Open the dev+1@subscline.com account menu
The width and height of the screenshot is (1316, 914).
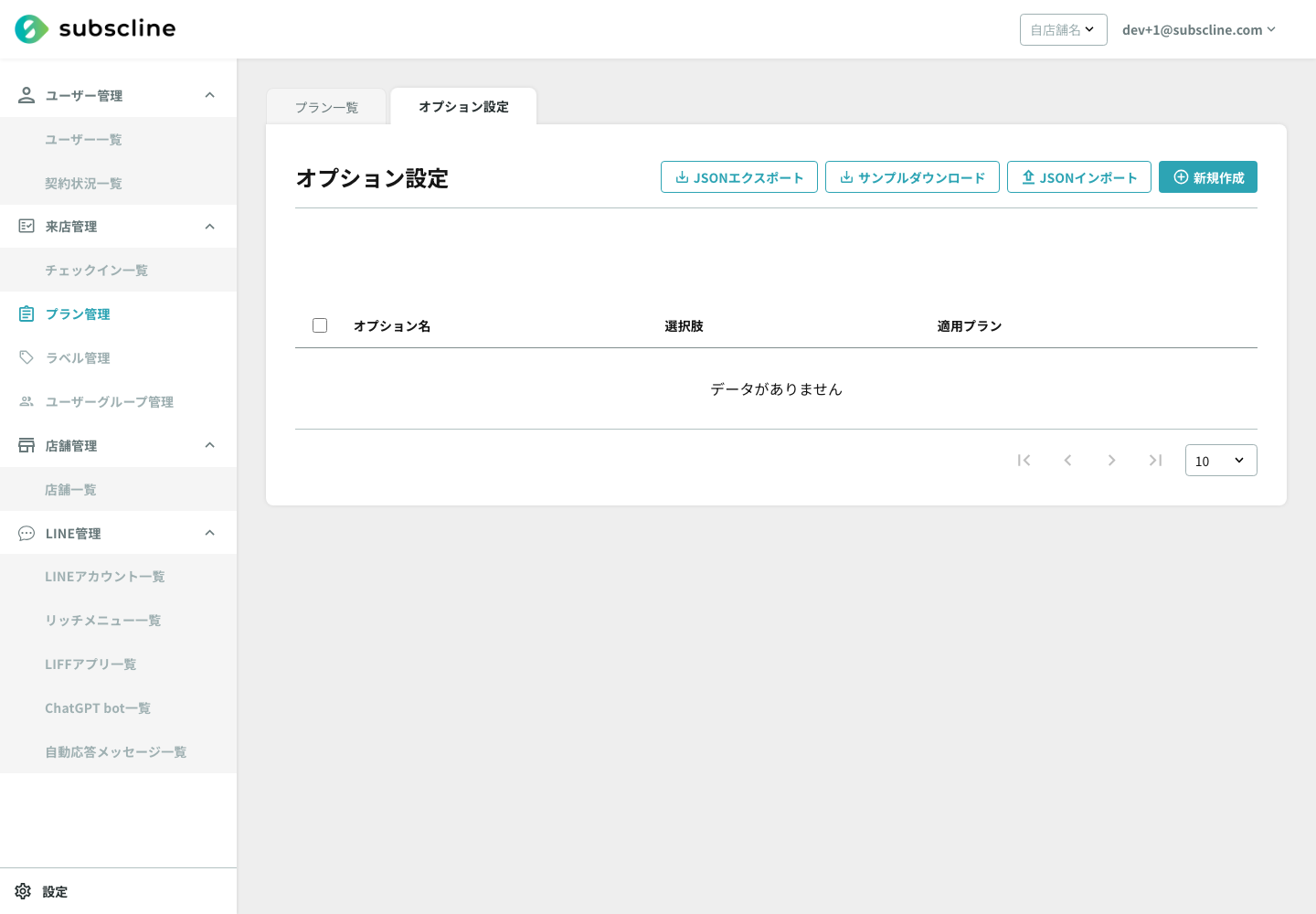click(1198, 29)
